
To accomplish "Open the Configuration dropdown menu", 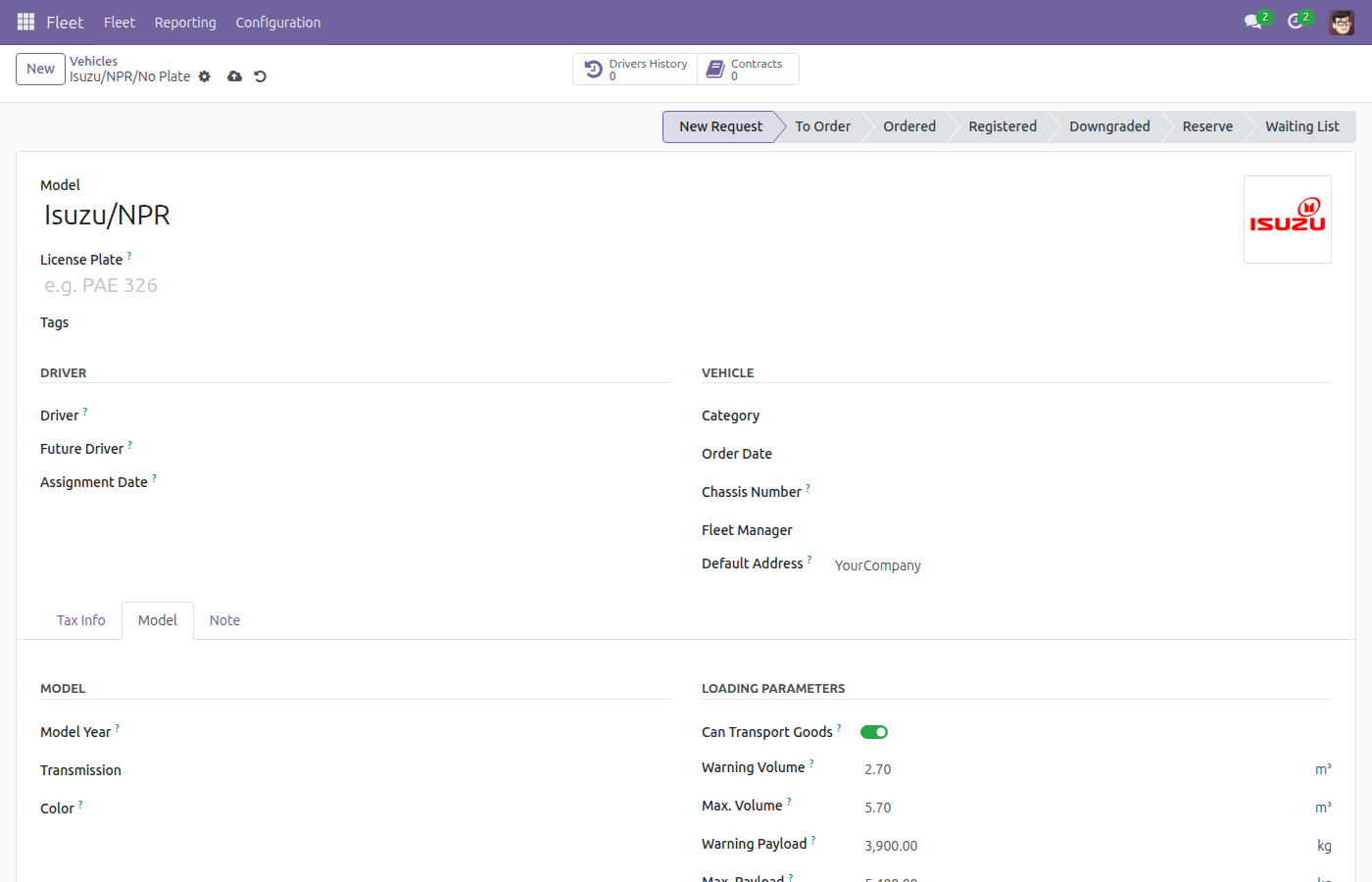I will (x=278, y=23).
